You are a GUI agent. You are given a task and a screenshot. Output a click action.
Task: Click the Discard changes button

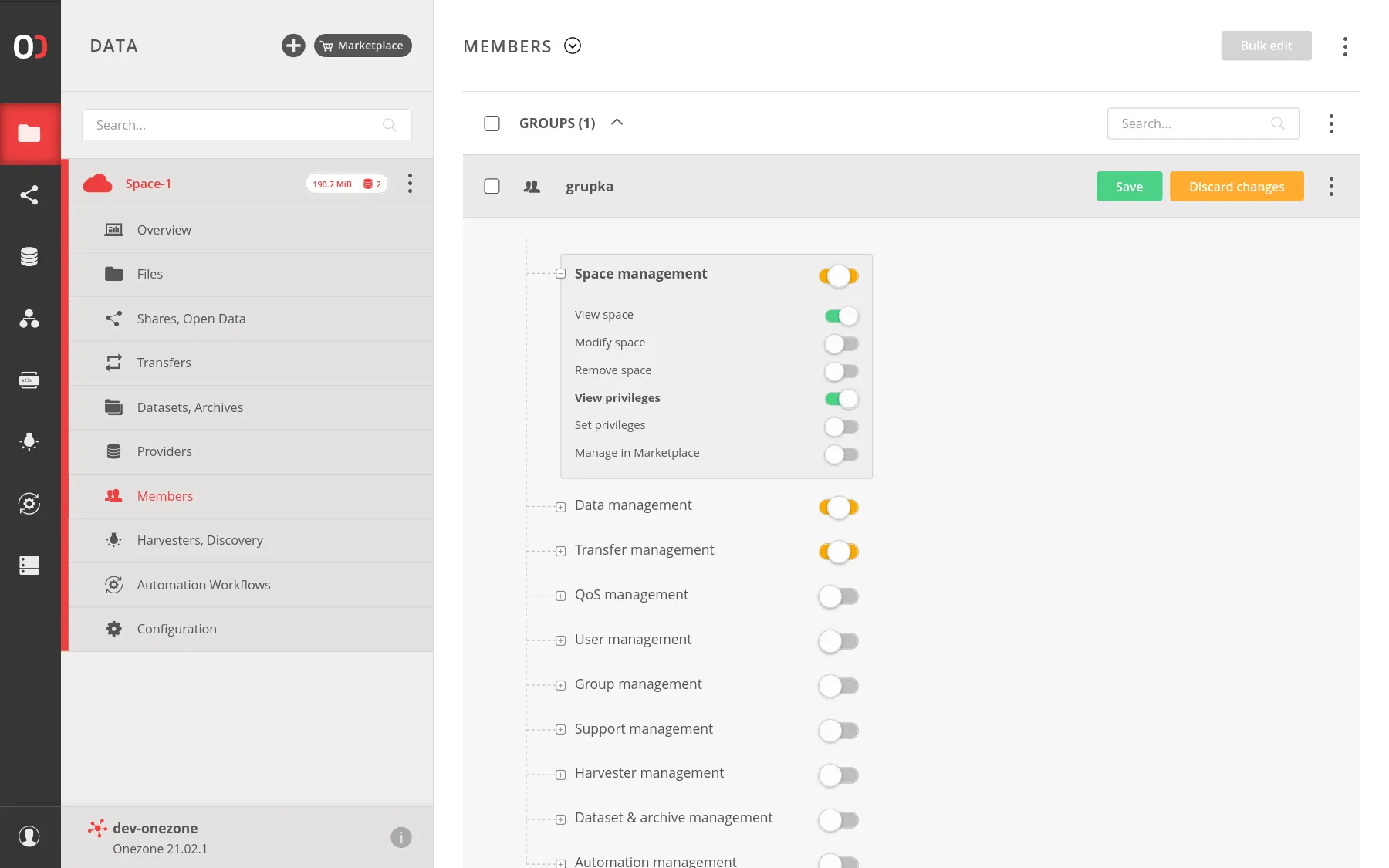coord(1236,187)
